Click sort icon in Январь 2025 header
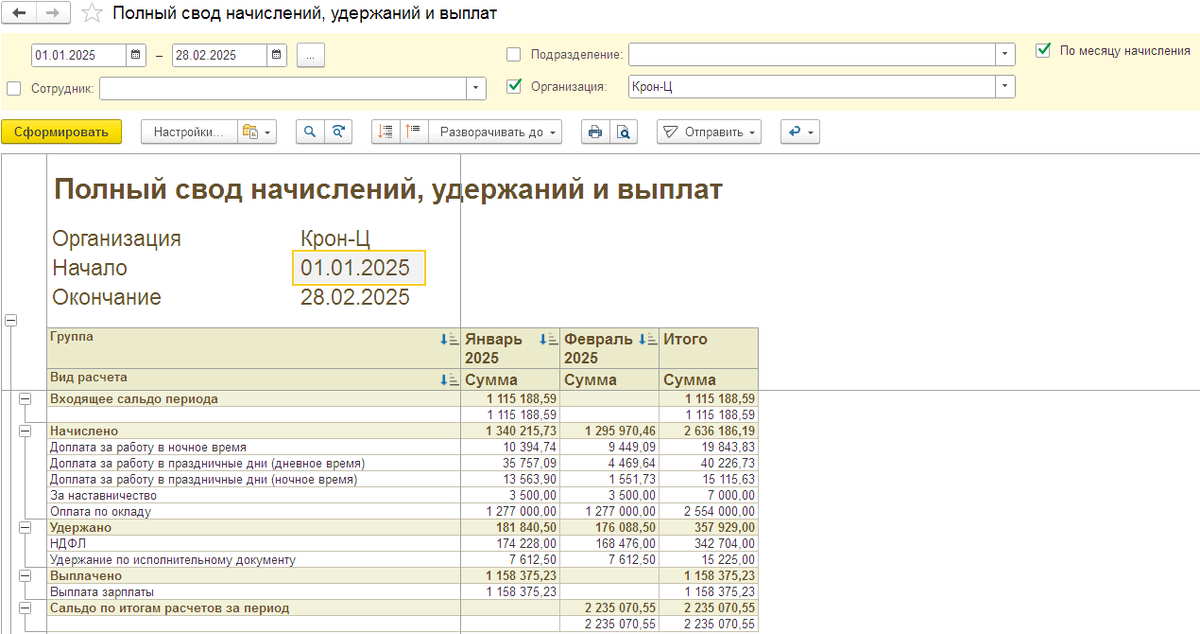The width and height of the screenshot is (1200, 634). tap(548, 340)
